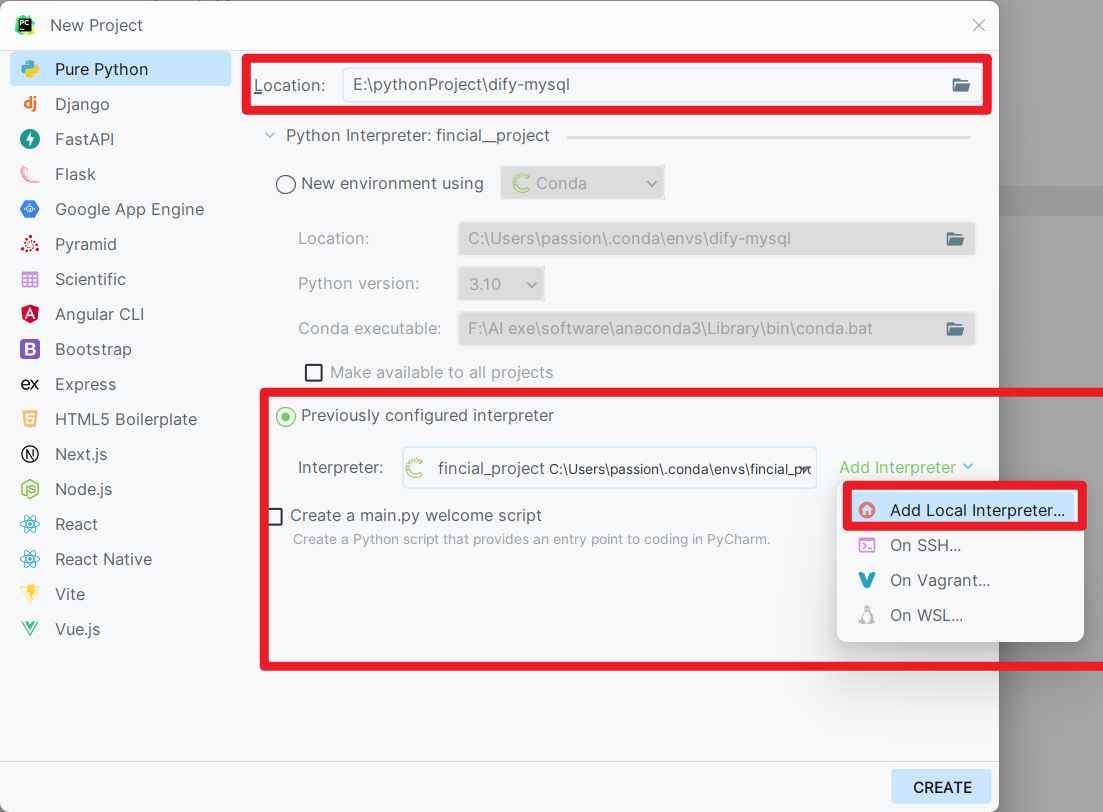Screen dimensions: 1103x812
Task: Choose On Vagrant... menu entry
Action: point(960,580)
